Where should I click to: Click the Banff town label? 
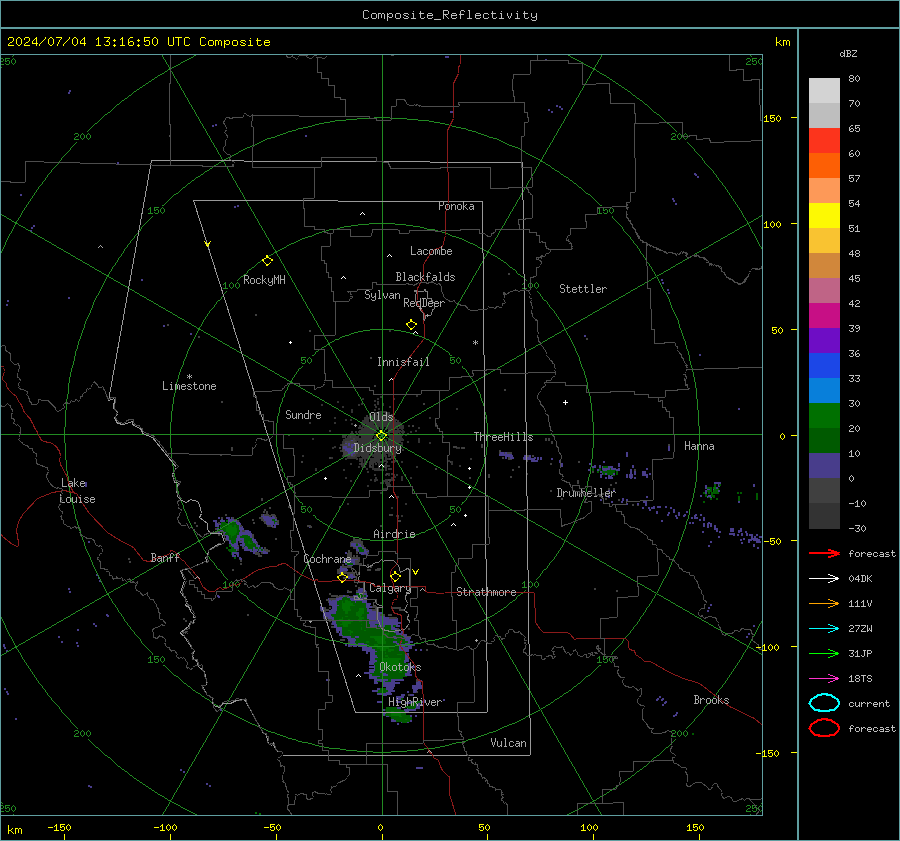tap(165, 557)
